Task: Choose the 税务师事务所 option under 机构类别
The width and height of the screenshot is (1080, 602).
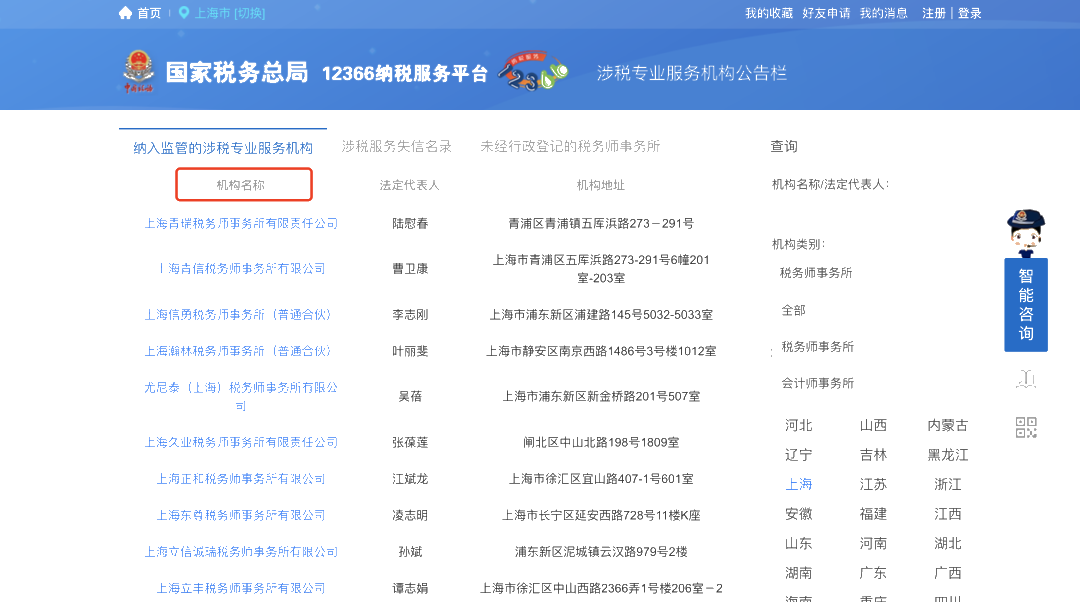Action: tap(815, 346)
